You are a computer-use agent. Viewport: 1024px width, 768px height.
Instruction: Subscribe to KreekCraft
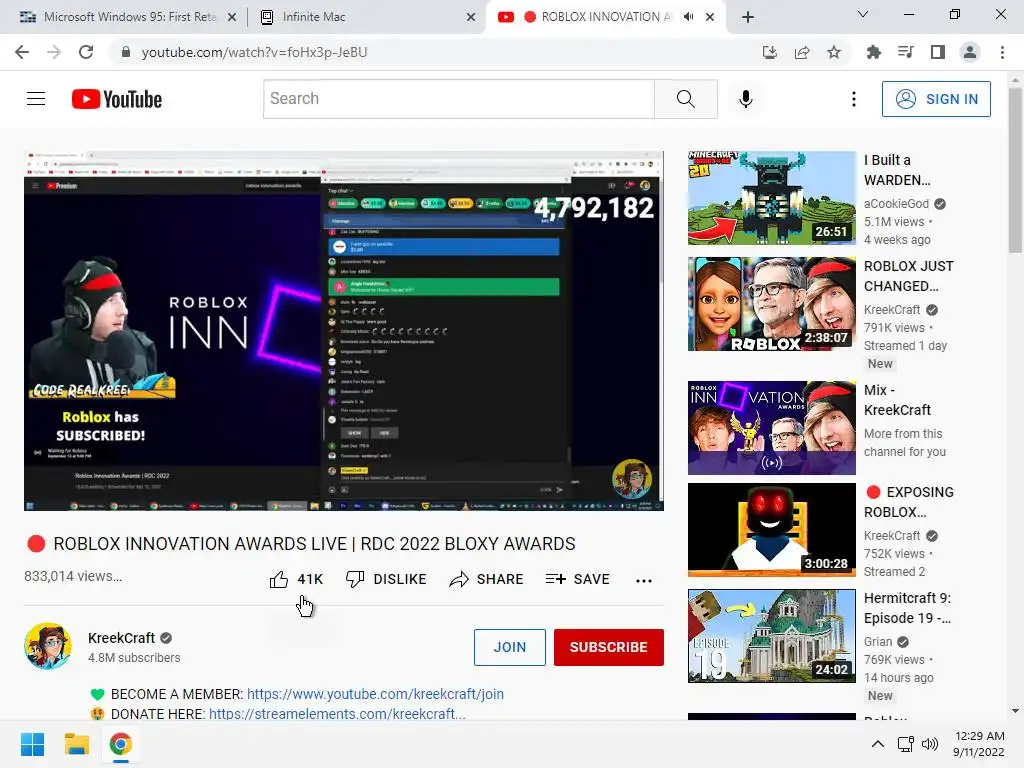(x=609, y=647)
